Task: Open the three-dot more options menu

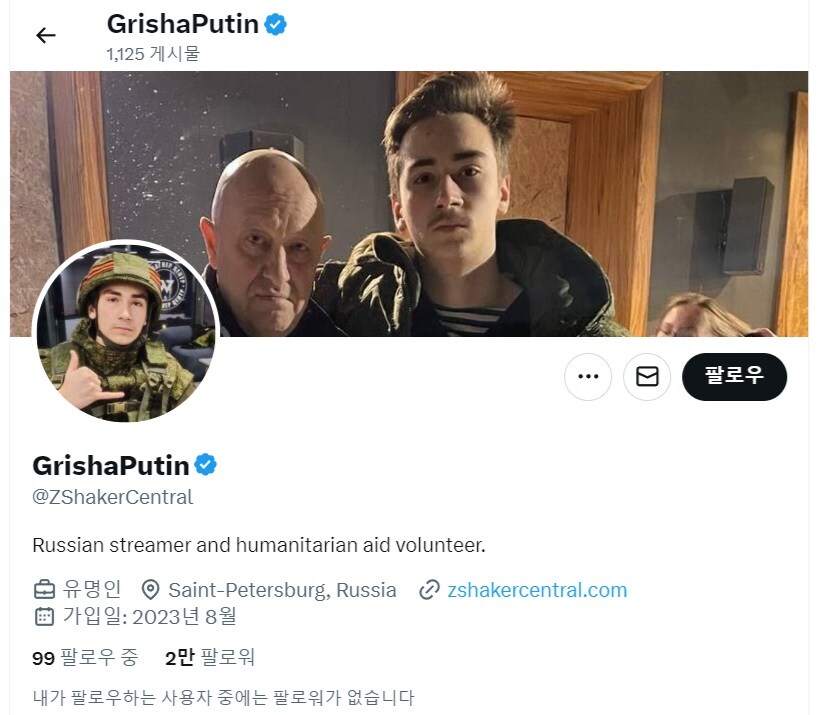Action: (x=588, y=377)
